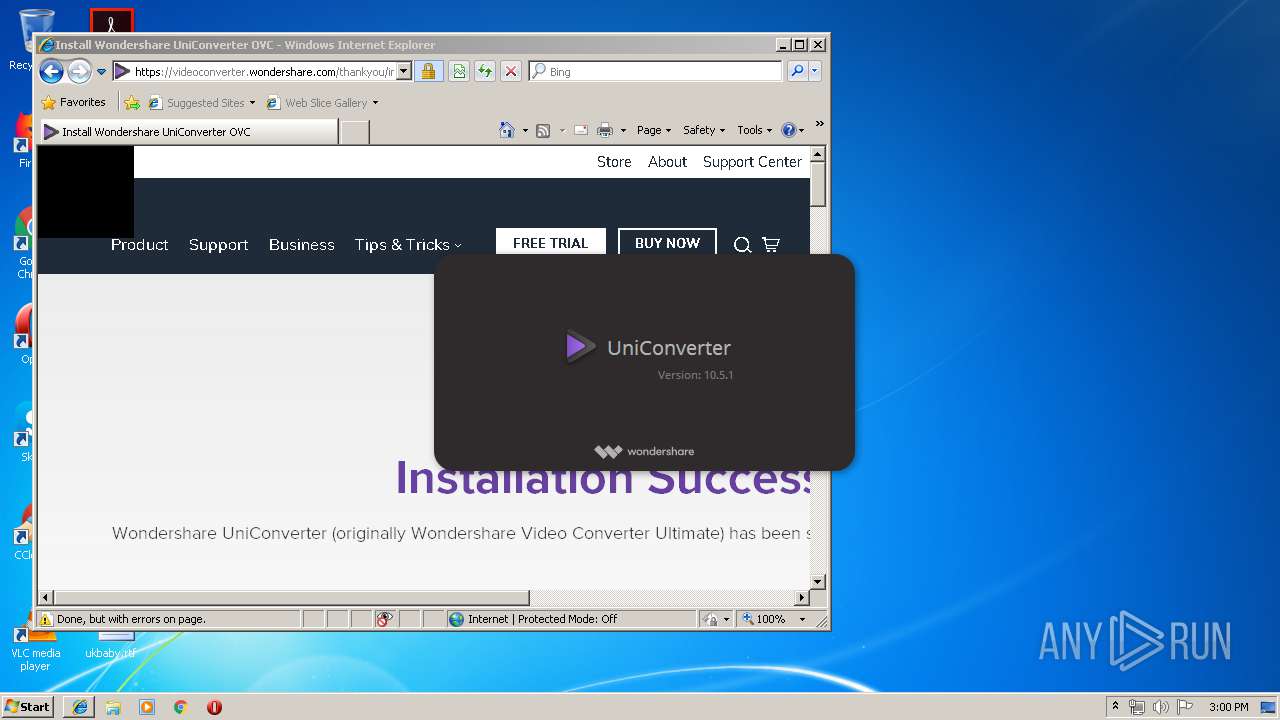The image size is (1280, 720).
Task: Click the 100% zoom level button
Action: click(x=763, y=619)
